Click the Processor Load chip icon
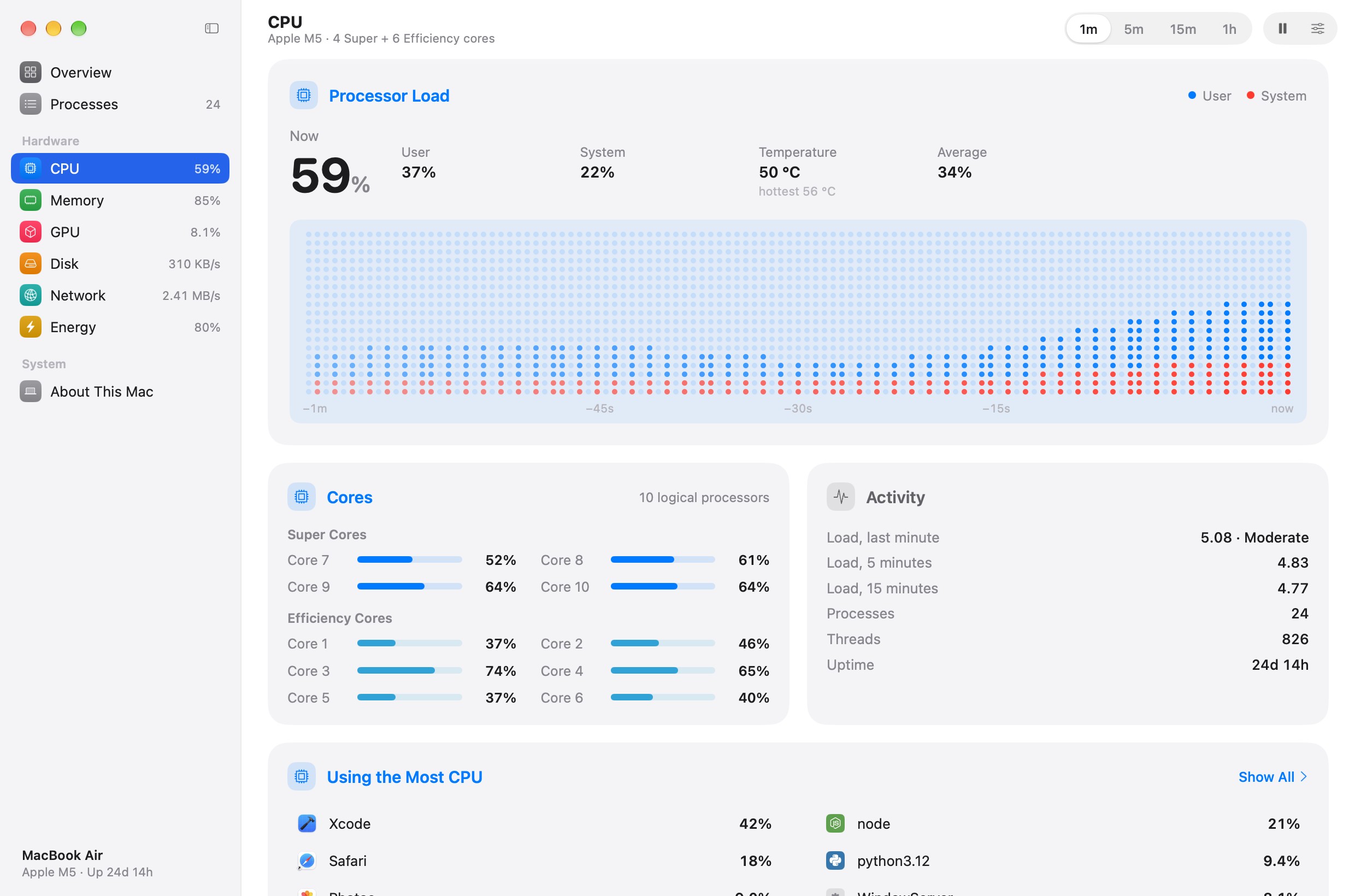The height and width of the screenshot is (896, 1355). pos(303,95)
